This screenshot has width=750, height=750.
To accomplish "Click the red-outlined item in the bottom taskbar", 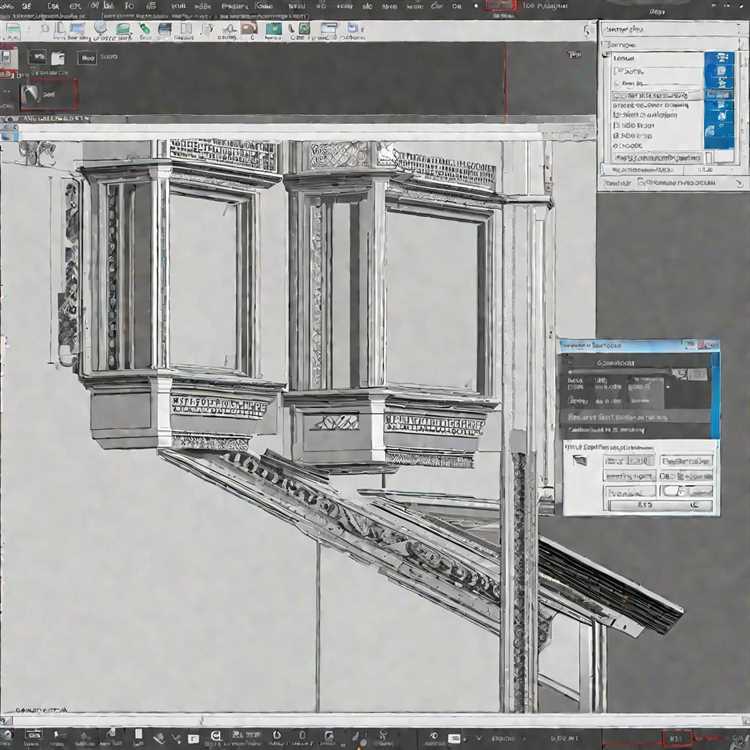I will [677, 739].
